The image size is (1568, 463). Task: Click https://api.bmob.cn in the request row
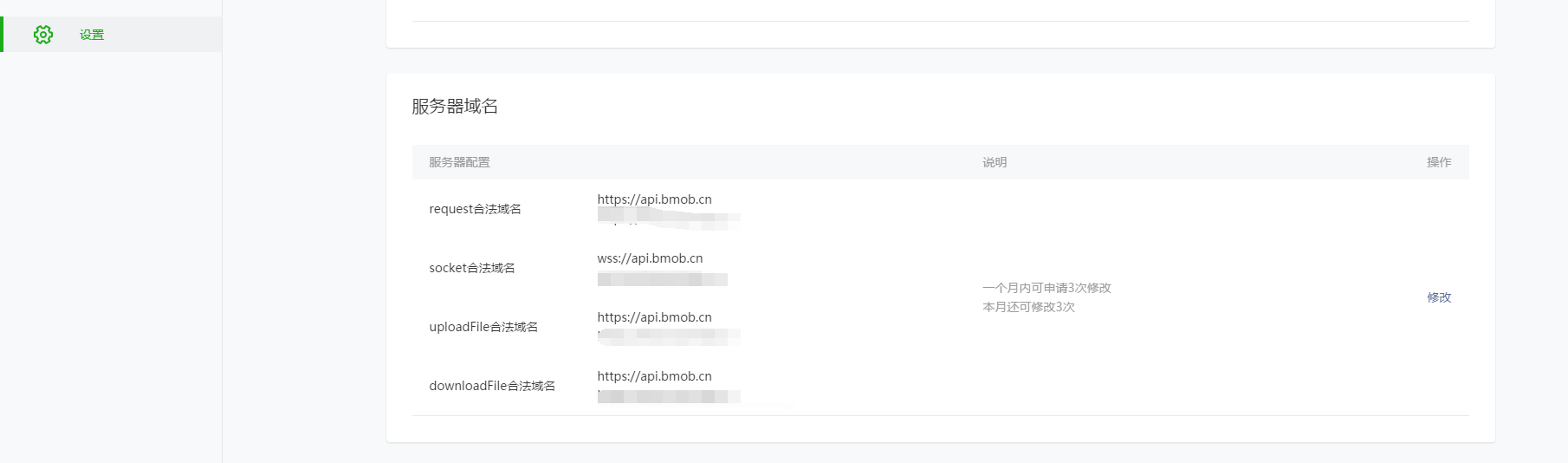(654, 199)
